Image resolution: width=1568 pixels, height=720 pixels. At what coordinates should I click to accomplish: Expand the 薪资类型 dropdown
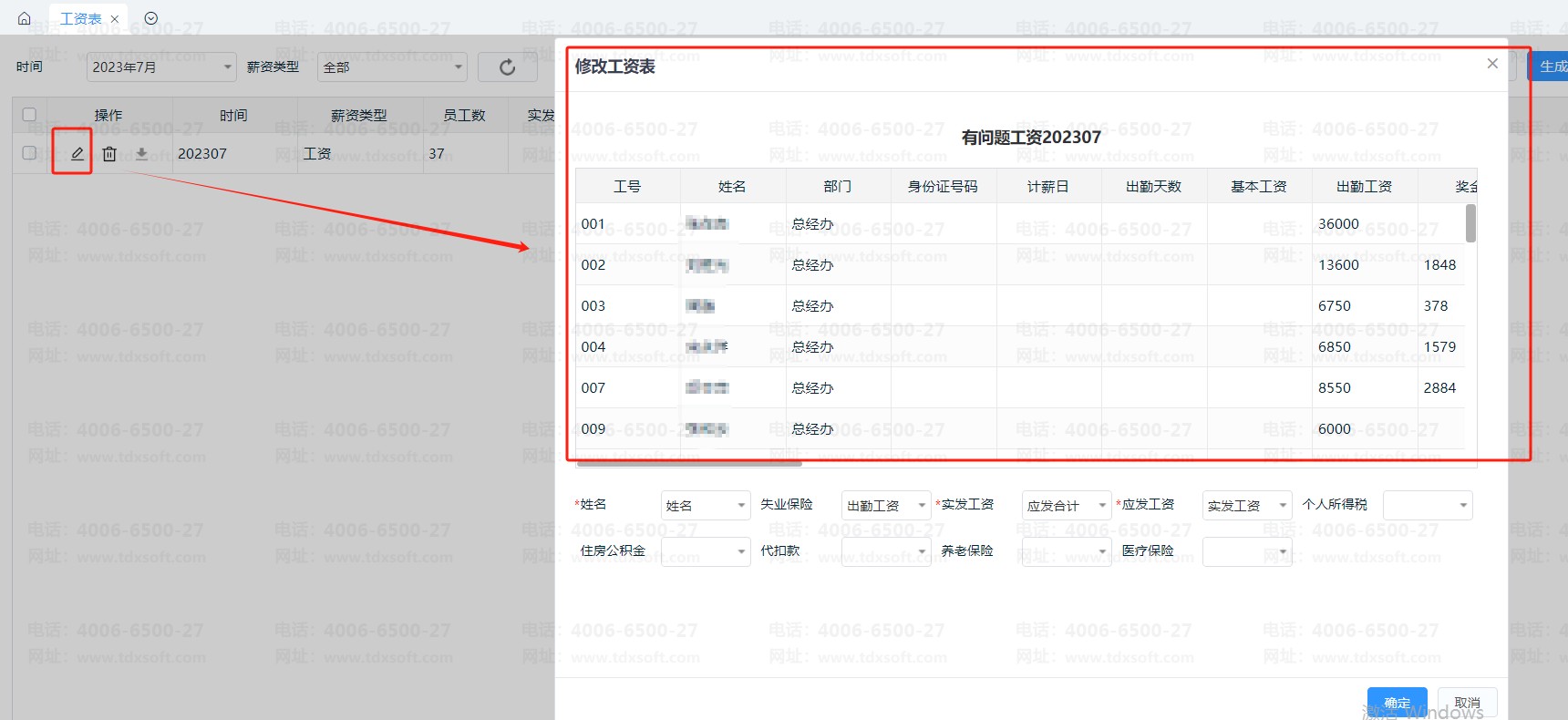point(392,67)
